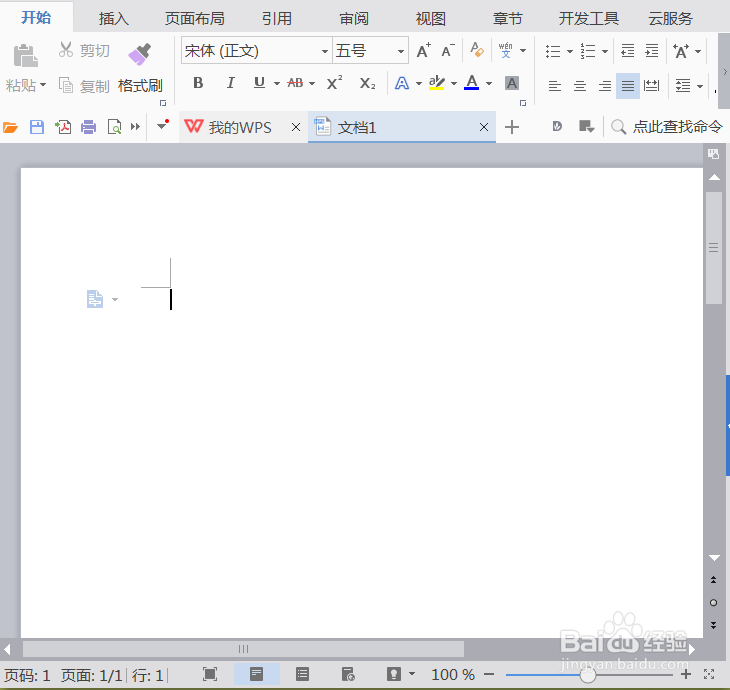
Task: Click the horizontal scrollbar thumb
Action: pyautogui.click(x=243, y=649)
